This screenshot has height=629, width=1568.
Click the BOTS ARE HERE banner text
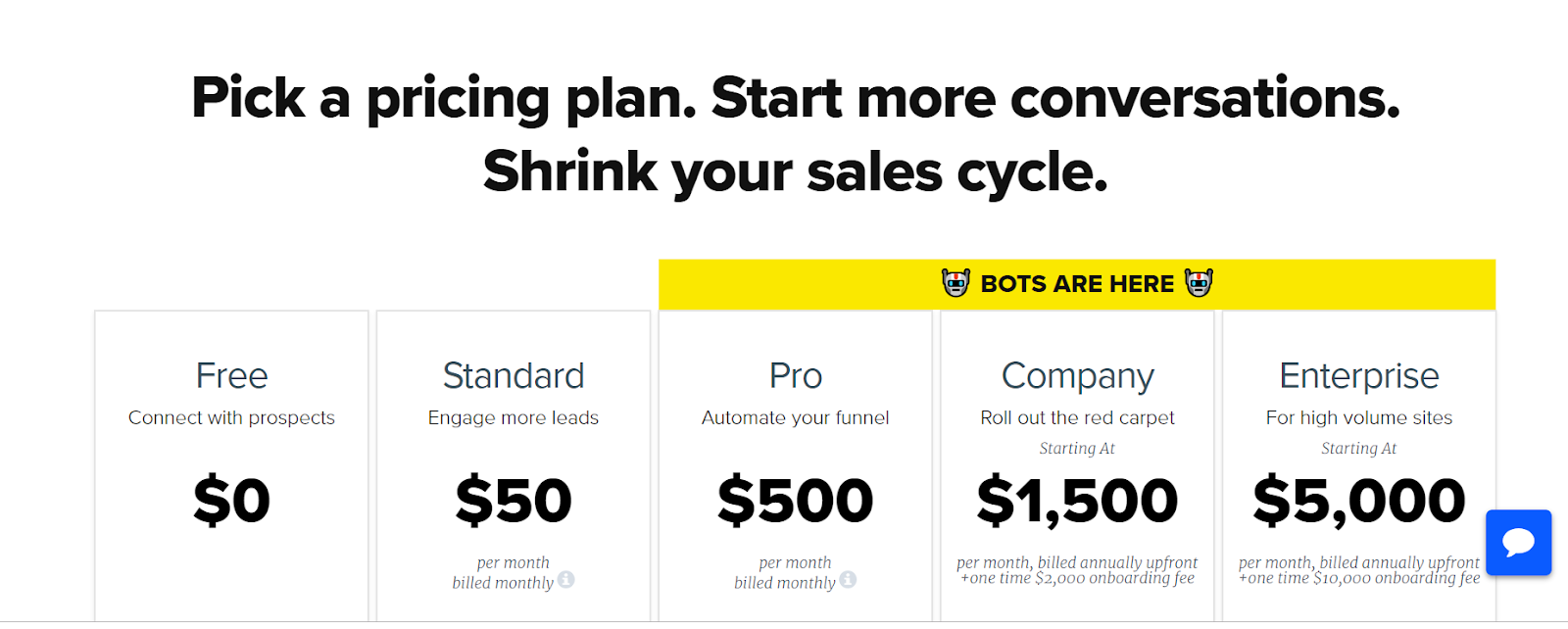tap(1077, 284)
